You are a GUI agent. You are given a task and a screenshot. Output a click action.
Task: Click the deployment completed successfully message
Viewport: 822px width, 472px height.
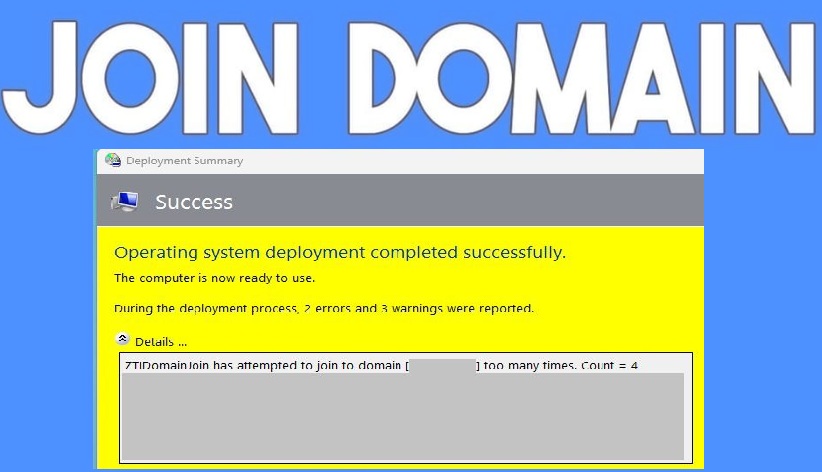[x=340, y=253]
